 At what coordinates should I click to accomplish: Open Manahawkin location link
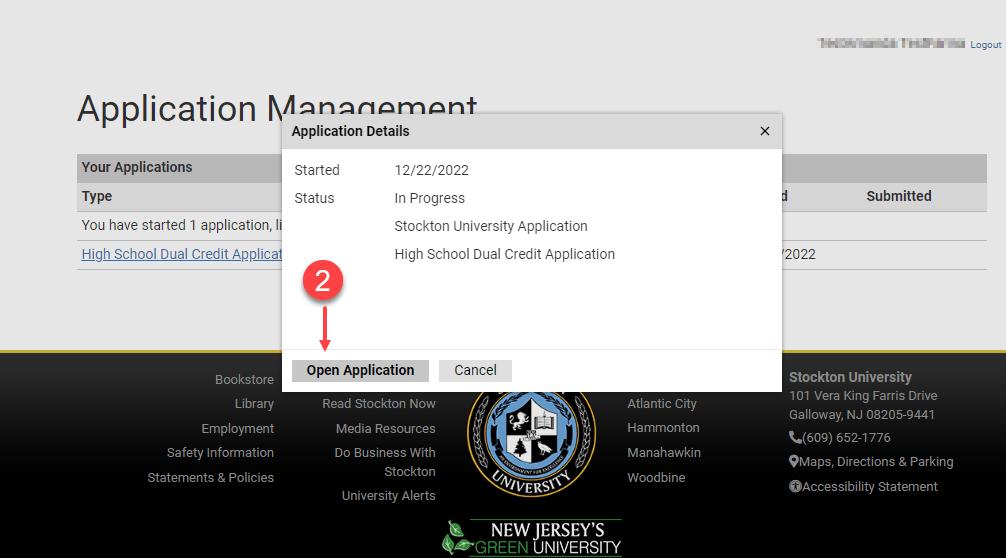click(x=664, y=453)
